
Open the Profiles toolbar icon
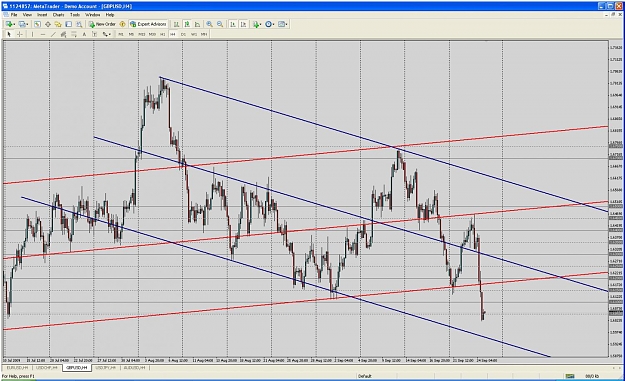(22, 24)
